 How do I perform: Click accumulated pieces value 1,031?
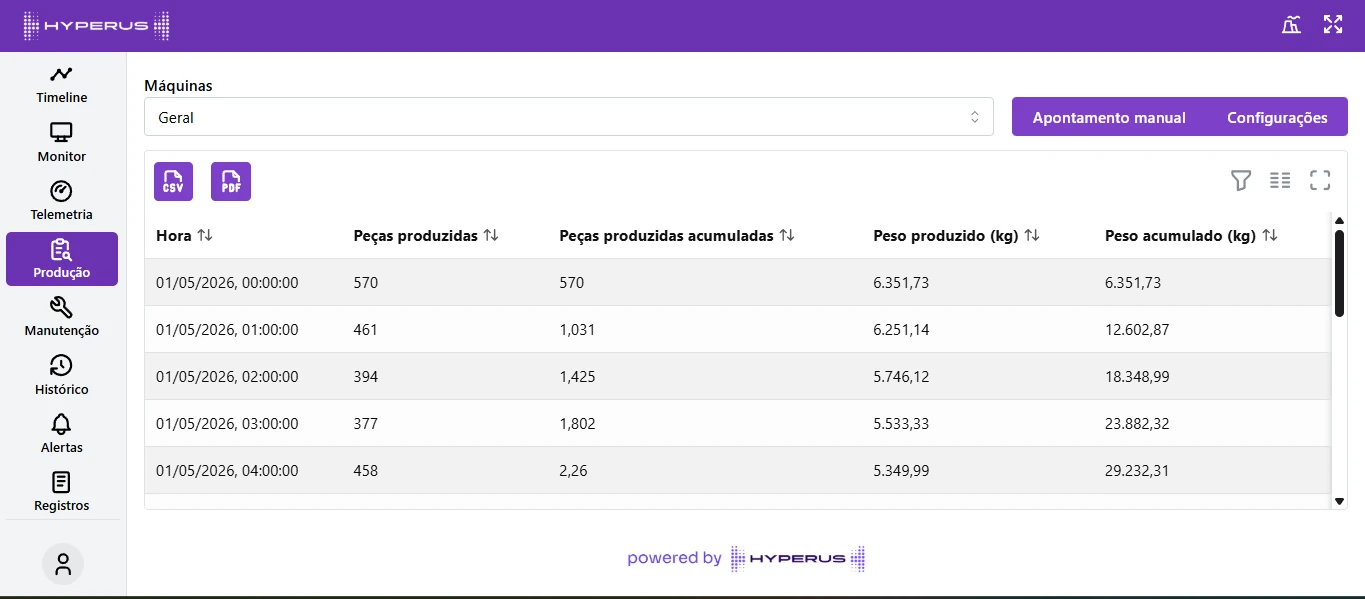(578, 330)
